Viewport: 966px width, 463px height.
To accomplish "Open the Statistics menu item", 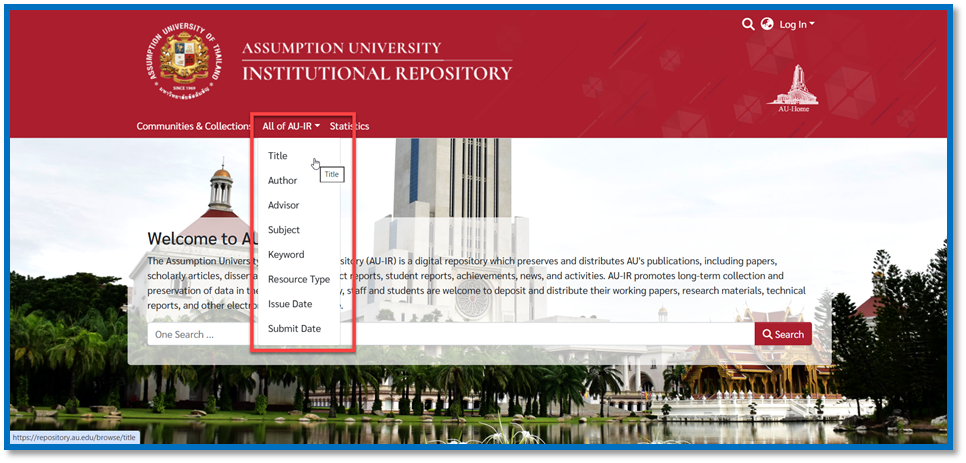I will tap(349, 126).
